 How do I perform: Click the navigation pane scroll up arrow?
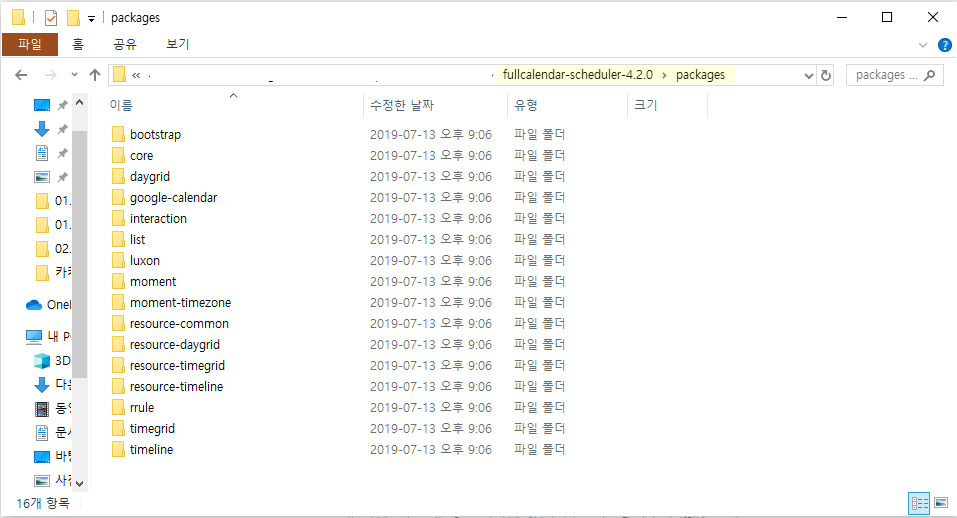coord(79,103)
